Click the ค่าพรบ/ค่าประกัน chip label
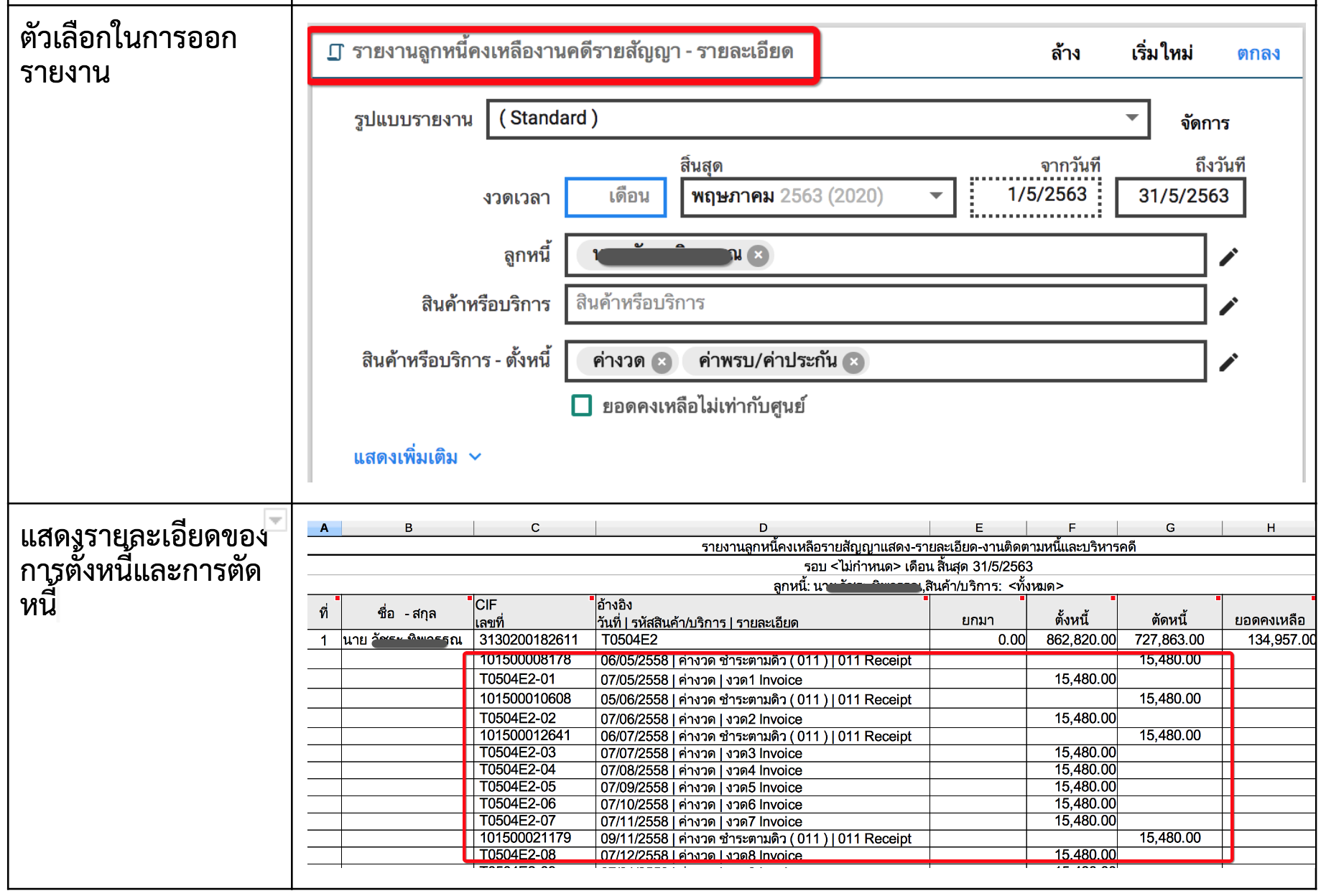This screenshot has width=1326, height=896. click(767, 361)
